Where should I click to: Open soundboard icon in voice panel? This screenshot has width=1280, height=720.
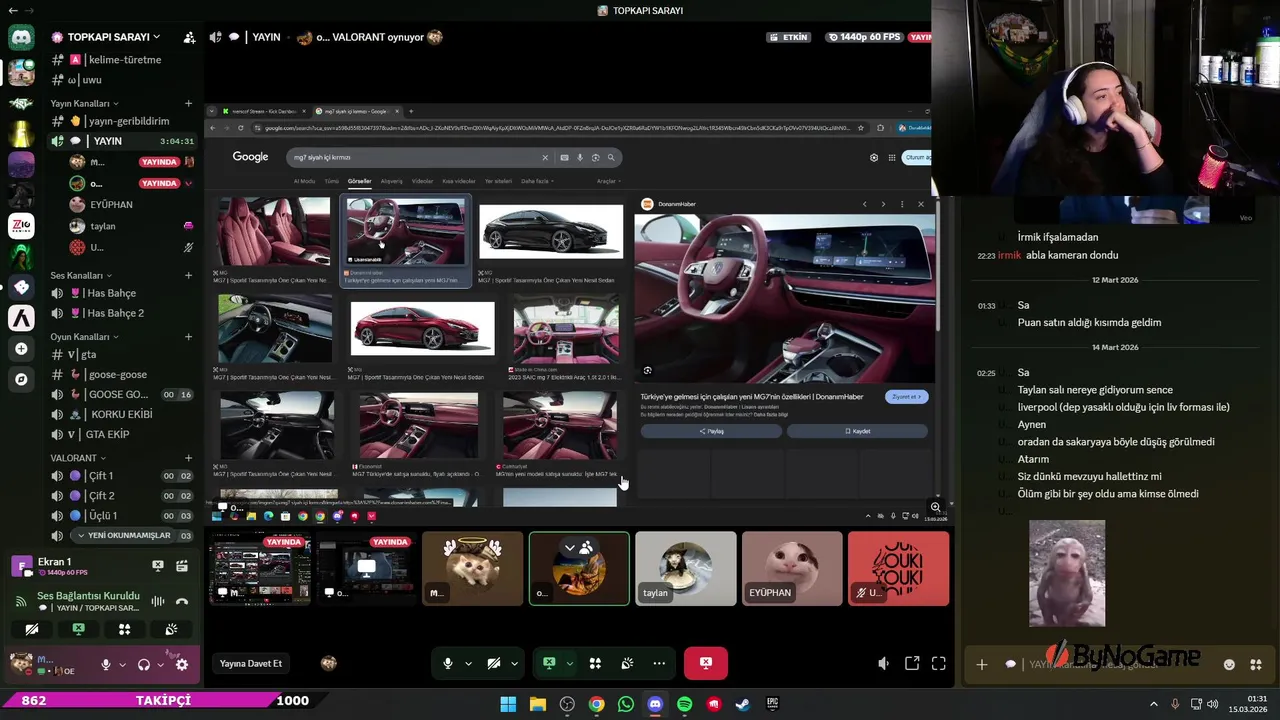(171, 630)
